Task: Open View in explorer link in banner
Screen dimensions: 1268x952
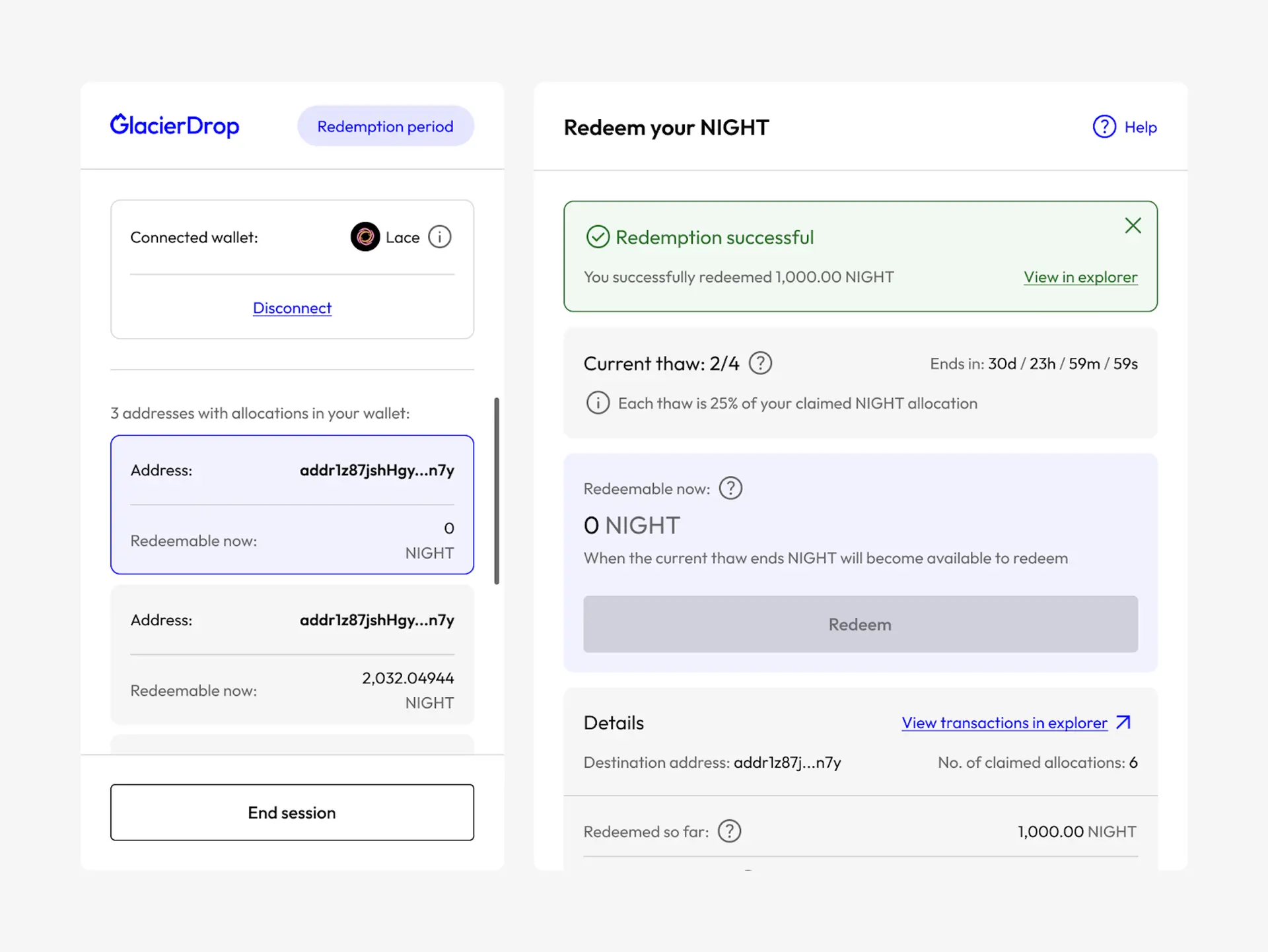Action: coord(1080,277)
